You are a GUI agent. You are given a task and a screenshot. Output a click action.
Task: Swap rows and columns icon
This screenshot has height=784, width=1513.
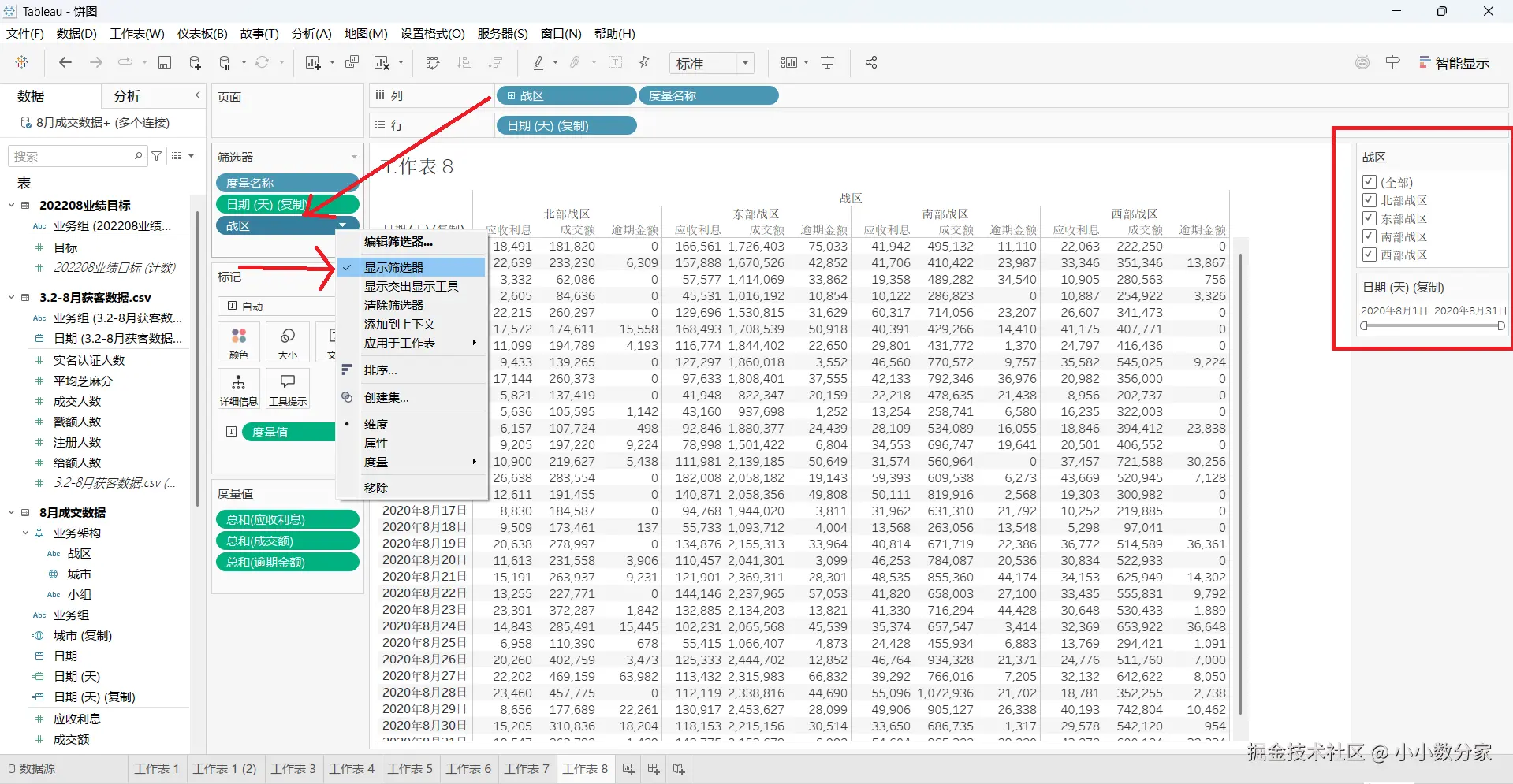coord(433,62)
